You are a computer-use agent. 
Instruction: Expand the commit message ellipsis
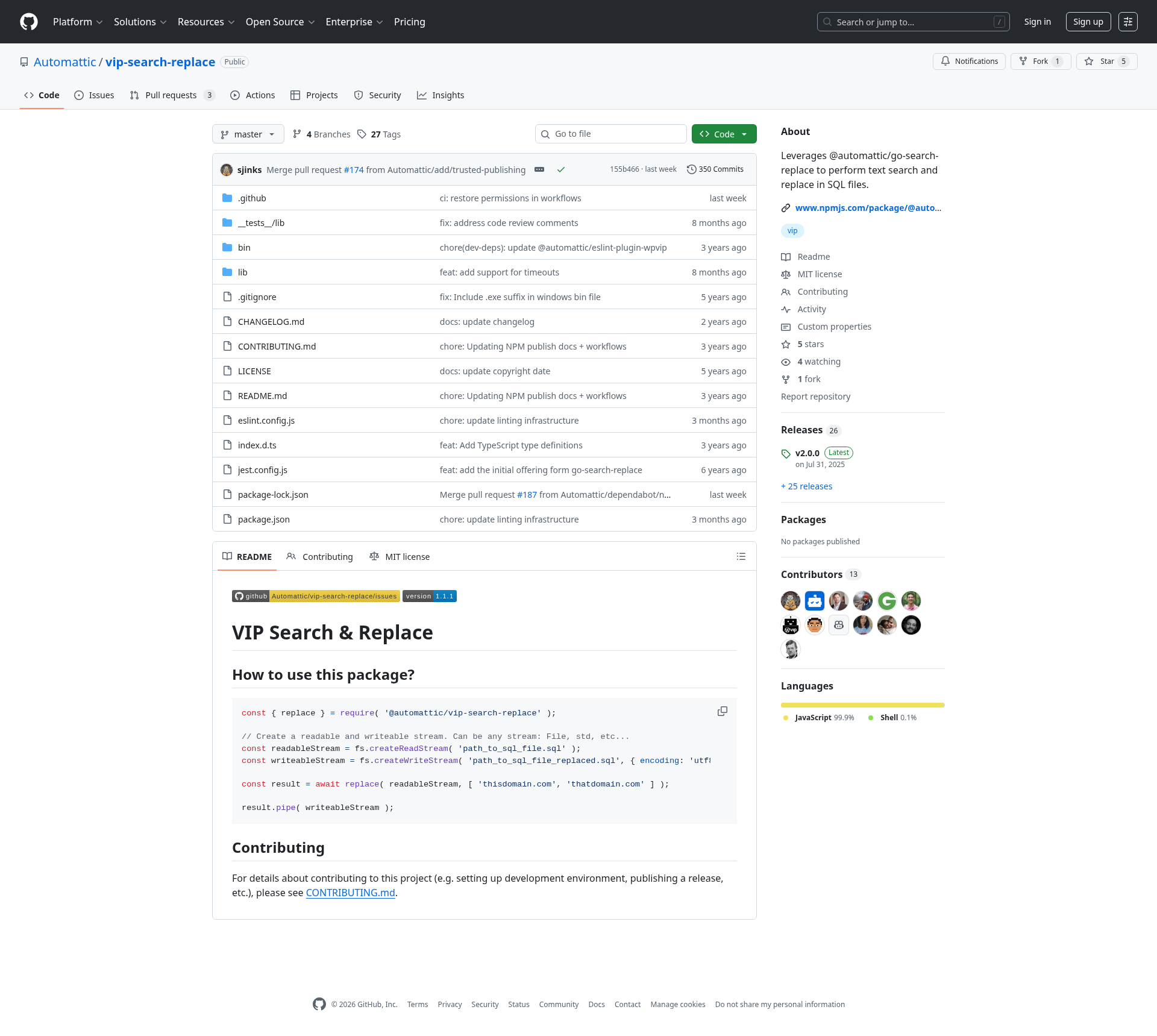[x=539, y=169]
